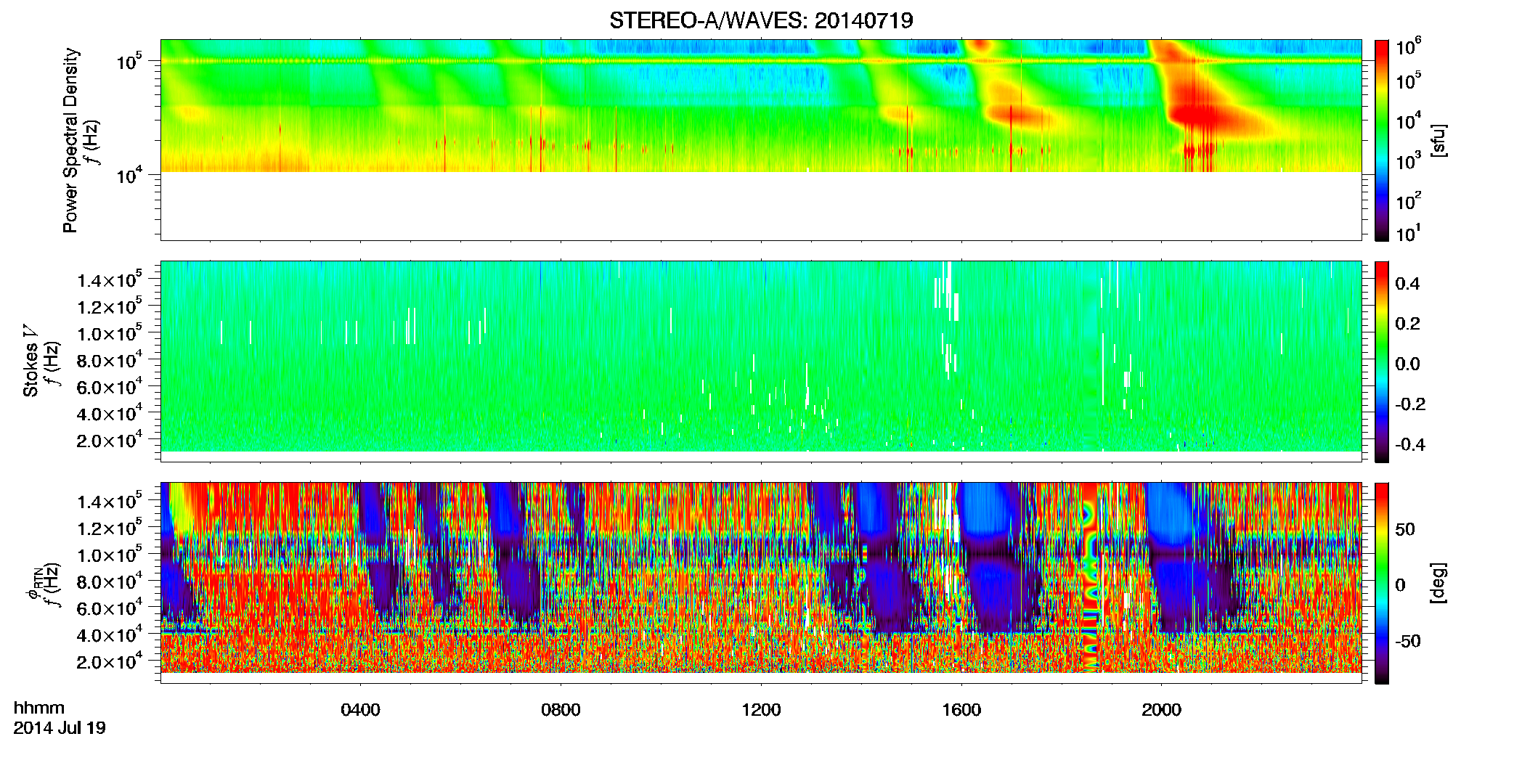Click the 2000 time axis label
The height and width of the screenshot is (784, 1522).
1161,710
